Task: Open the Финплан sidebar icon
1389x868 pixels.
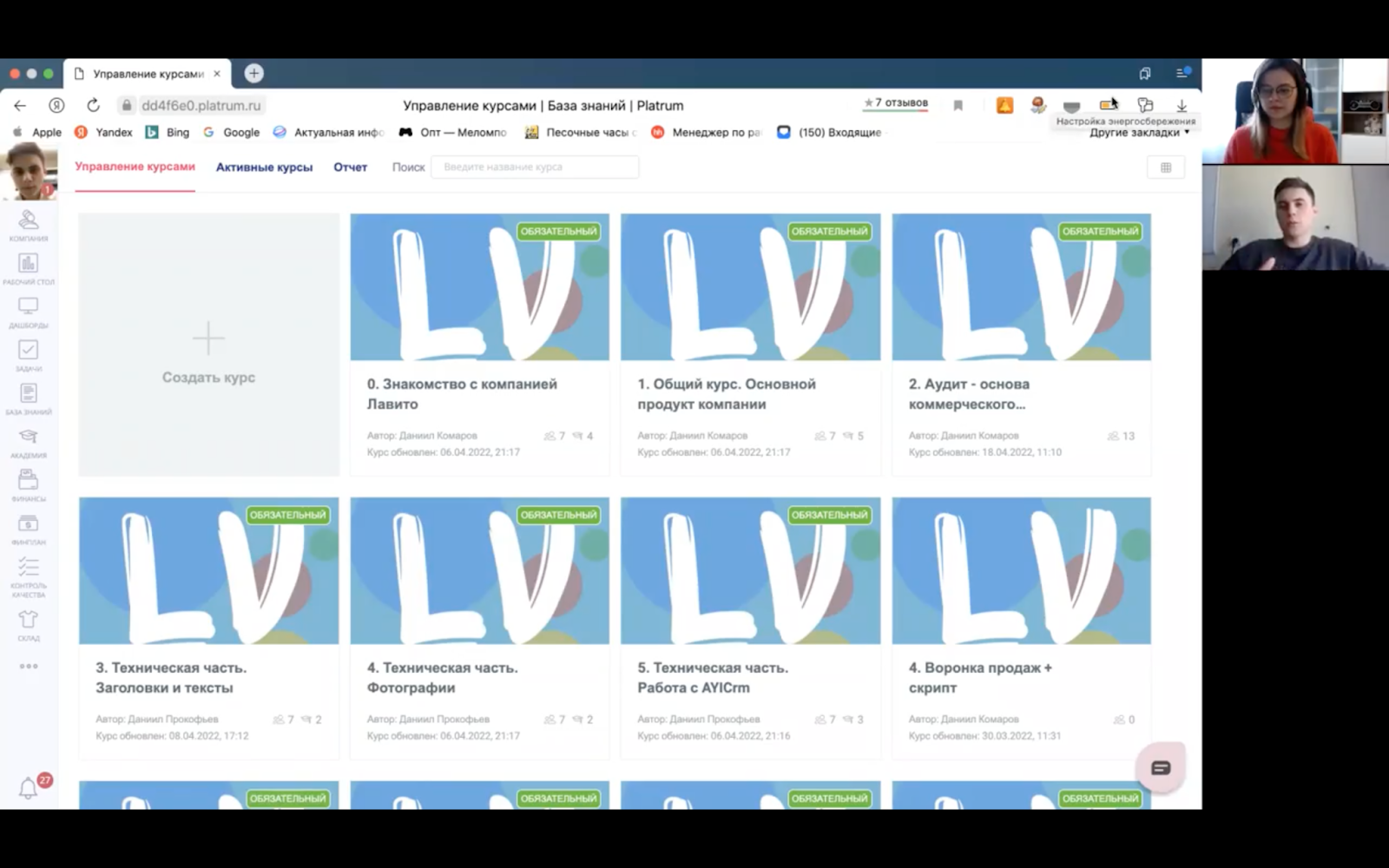Action: [29, 529]
